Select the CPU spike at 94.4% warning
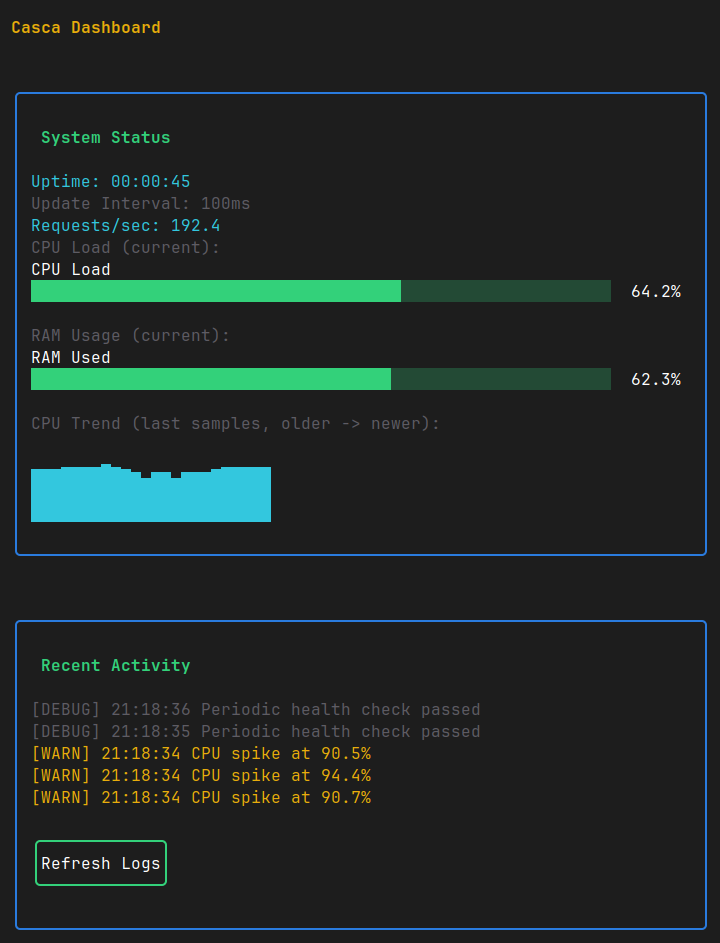Screen dimensions: 720x943 199,775
